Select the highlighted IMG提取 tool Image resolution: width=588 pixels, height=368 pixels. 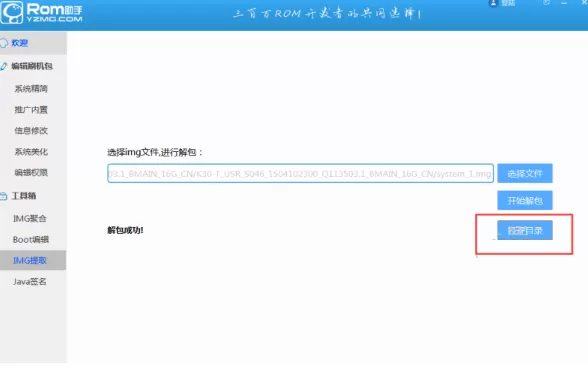[x=33, y=260]
